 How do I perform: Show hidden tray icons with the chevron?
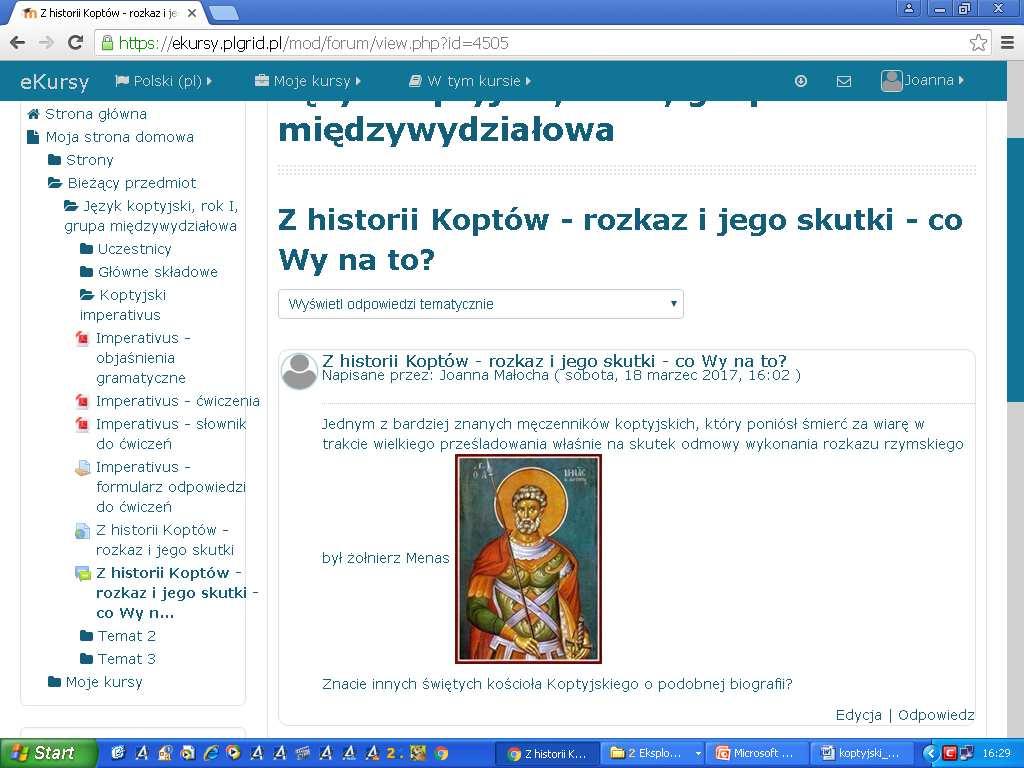[x=931, y=753]
